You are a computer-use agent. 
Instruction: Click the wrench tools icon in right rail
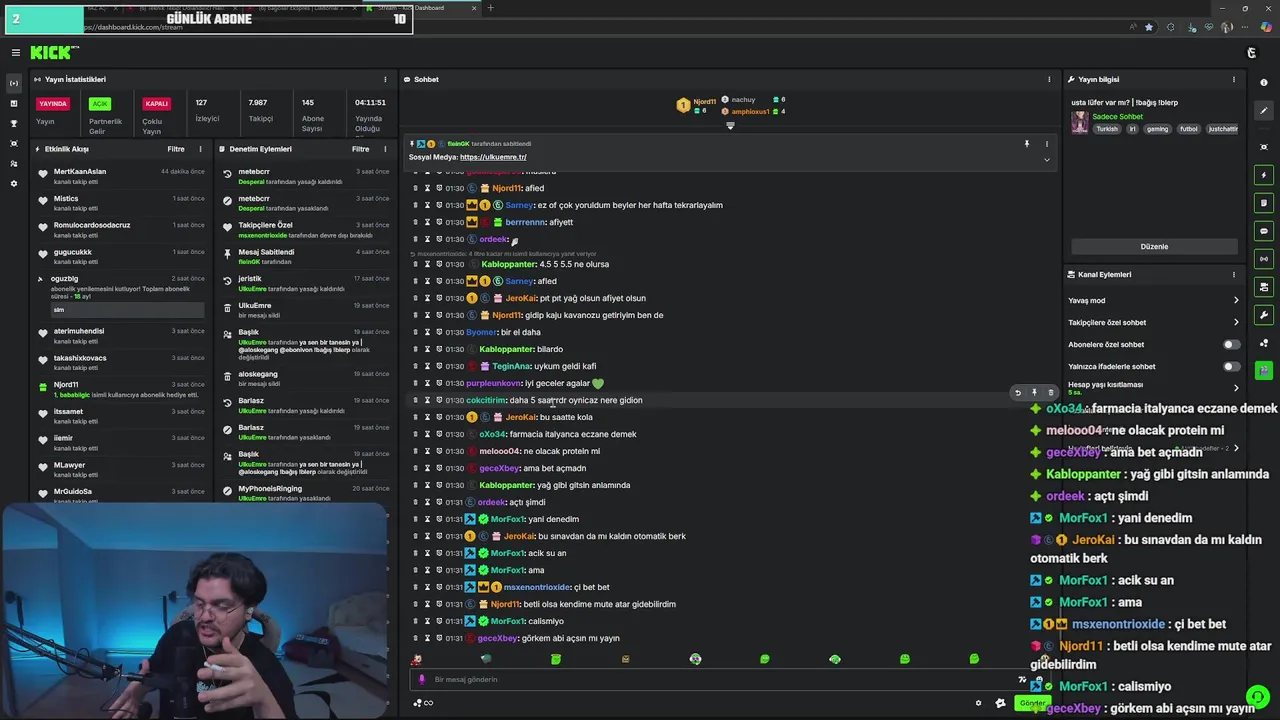(1264, 315)
